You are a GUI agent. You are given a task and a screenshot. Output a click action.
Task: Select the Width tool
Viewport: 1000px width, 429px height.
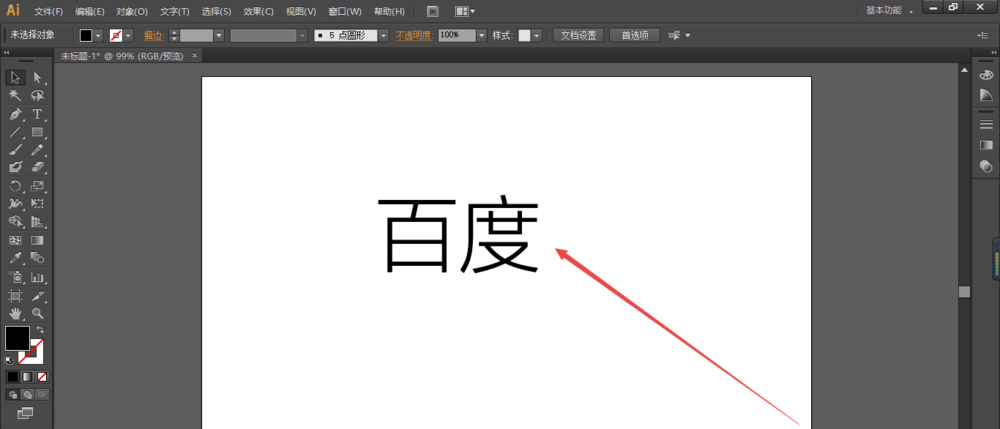[x=15, y=204]
